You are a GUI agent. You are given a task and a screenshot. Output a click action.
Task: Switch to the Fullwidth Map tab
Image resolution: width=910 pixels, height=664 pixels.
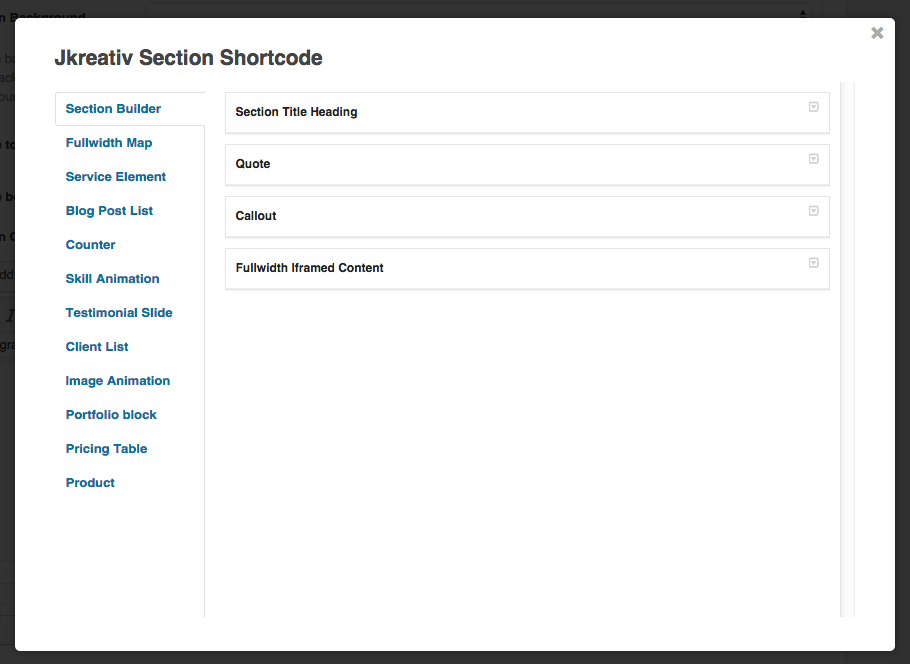109,142
